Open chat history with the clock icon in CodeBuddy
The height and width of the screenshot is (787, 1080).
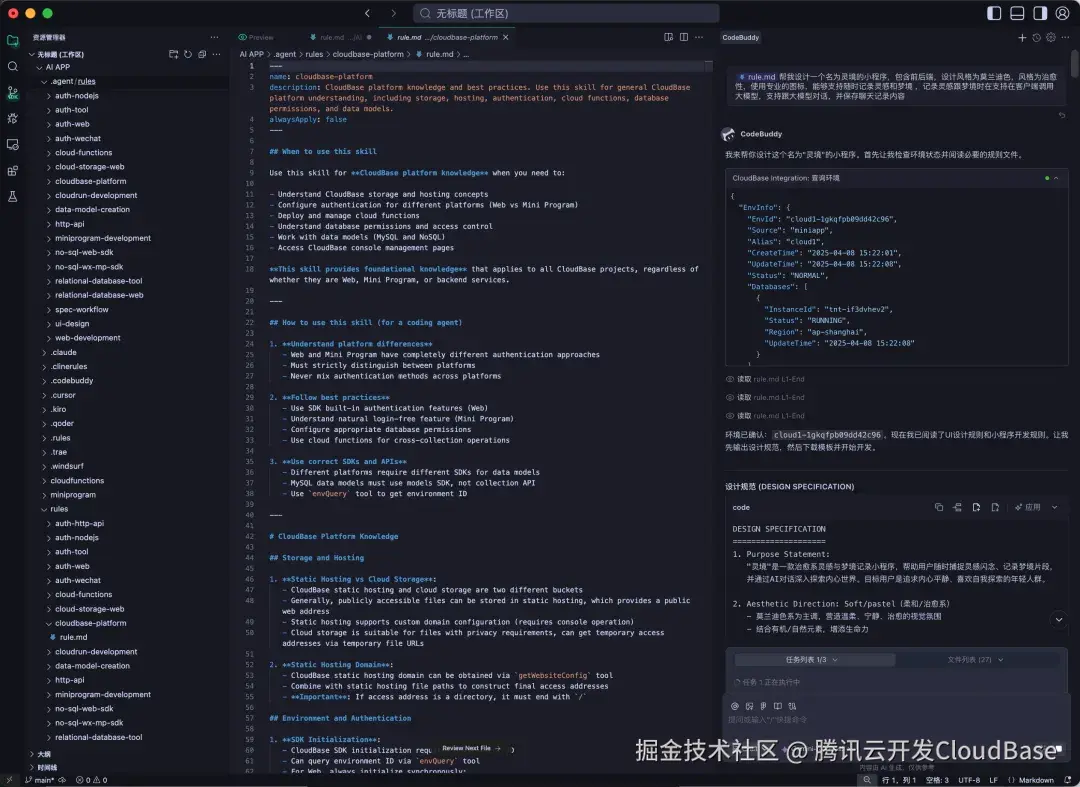pyautogui.click(x=1036, y=37)
